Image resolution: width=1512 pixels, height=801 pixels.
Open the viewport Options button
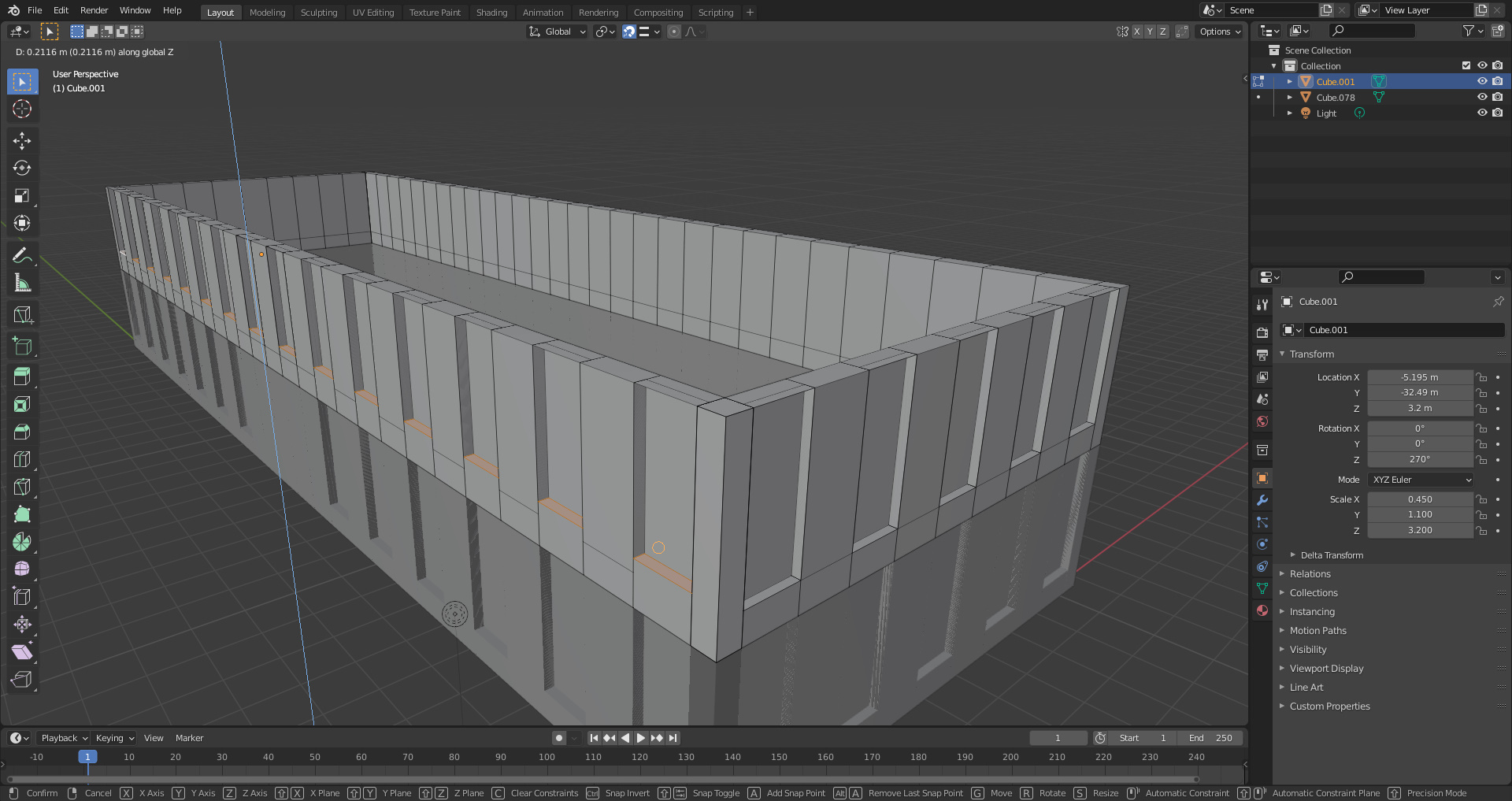click(1219, 32)
